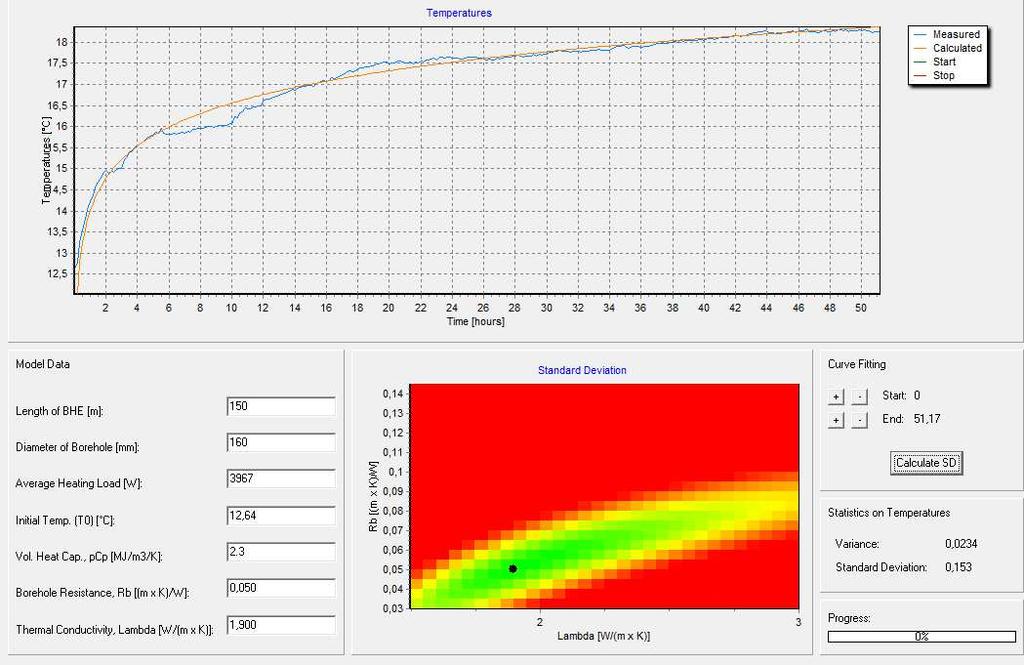
Task: Click the 18 tick on temperature axis
Action: pyautogui.click(x=61, y=42)
